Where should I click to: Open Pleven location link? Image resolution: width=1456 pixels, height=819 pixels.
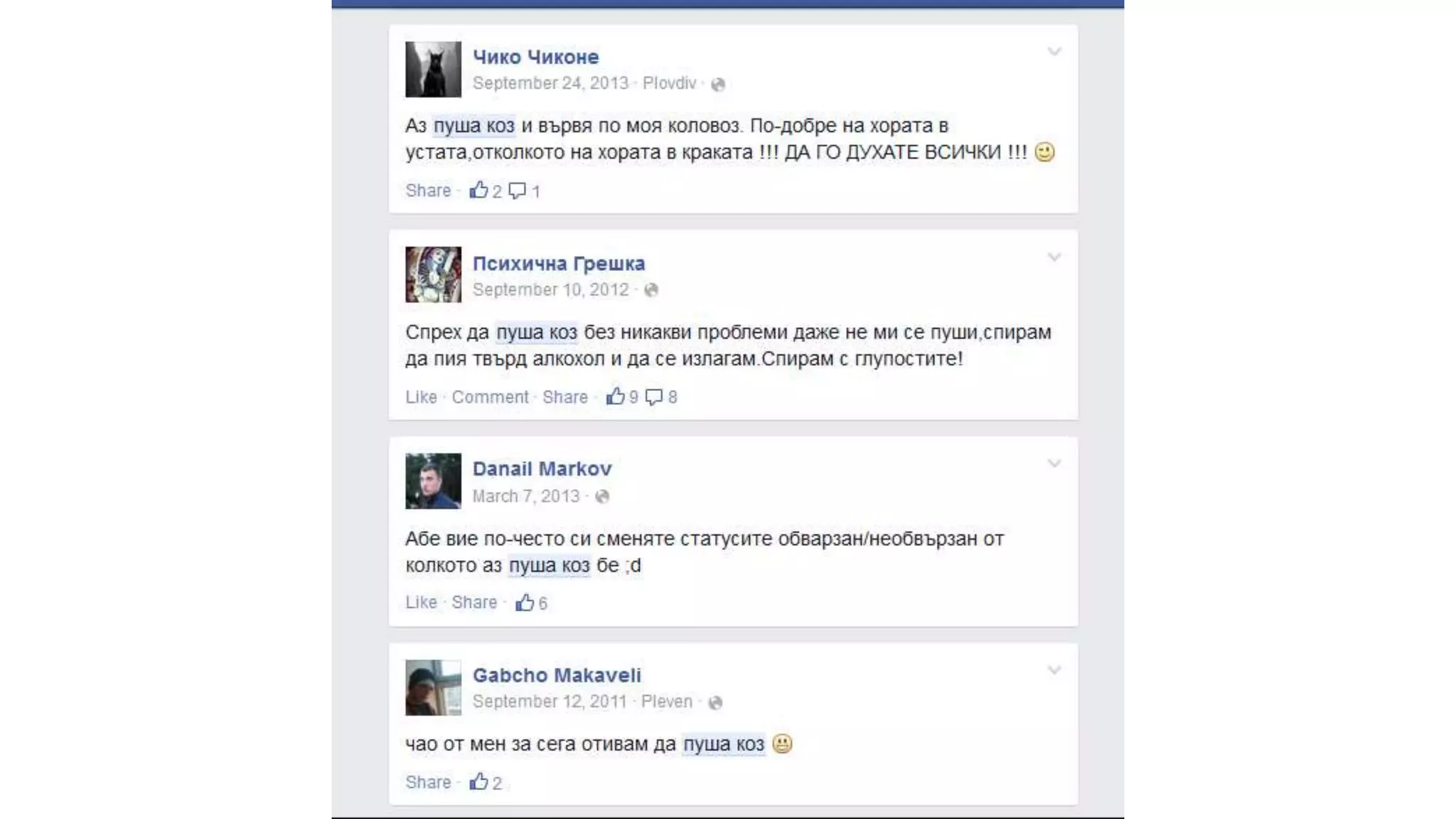pos(667,702)
